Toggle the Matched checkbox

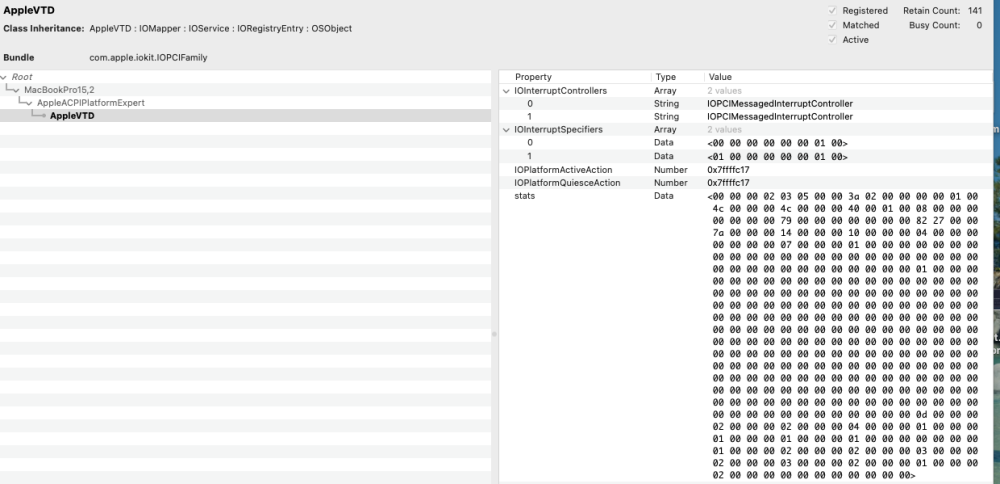[x=832, y=26]
